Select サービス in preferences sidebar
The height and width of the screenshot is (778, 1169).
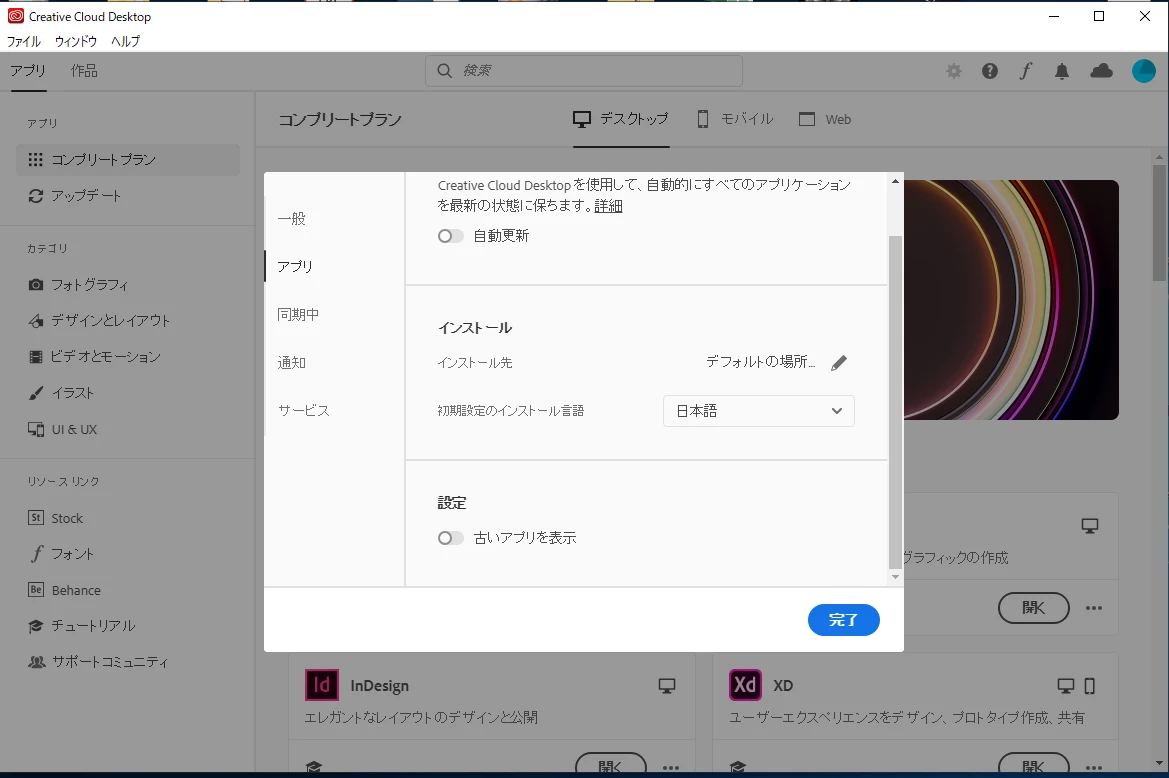pos(303,411)
